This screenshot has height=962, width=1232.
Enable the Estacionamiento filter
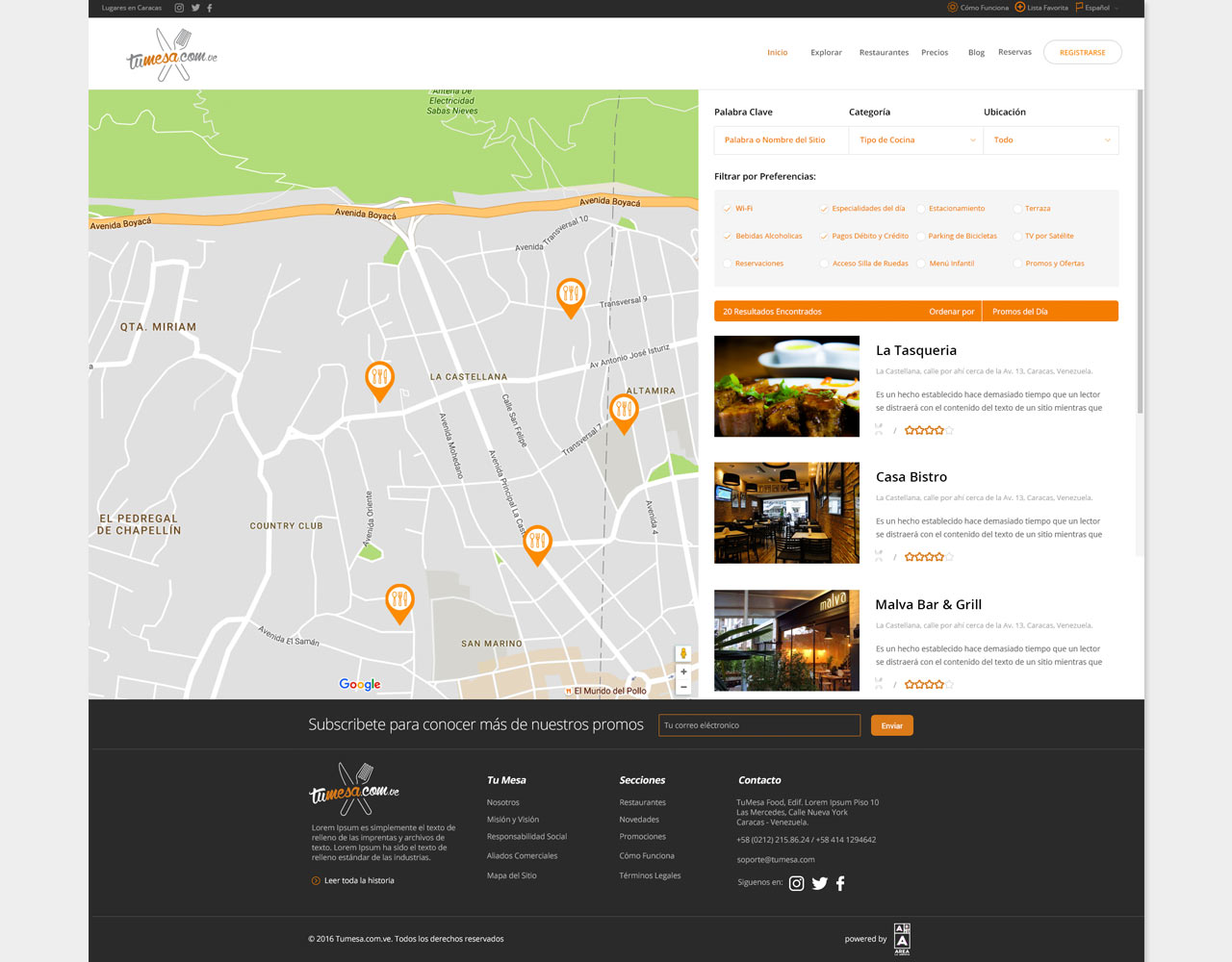pos(921,209)
